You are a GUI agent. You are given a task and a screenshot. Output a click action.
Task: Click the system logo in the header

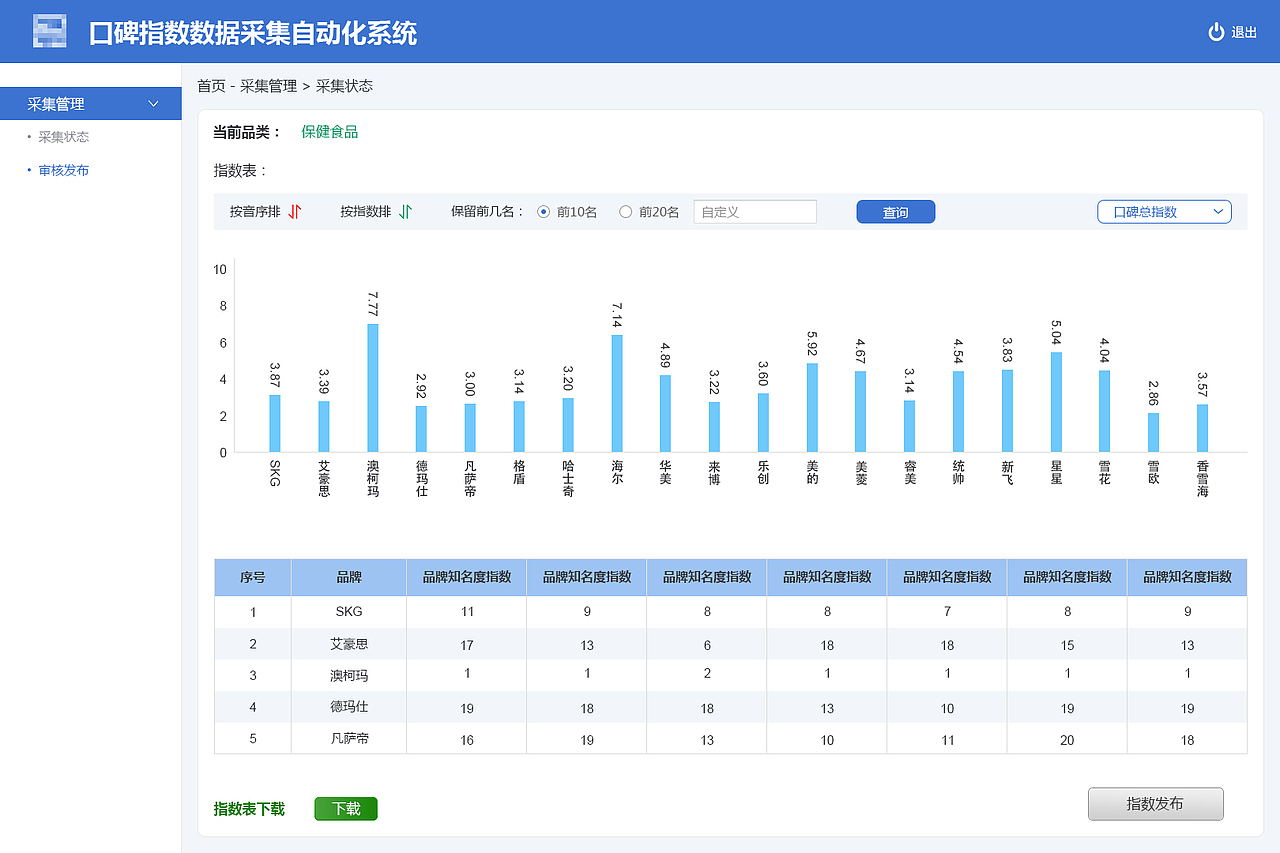point(52,31)
